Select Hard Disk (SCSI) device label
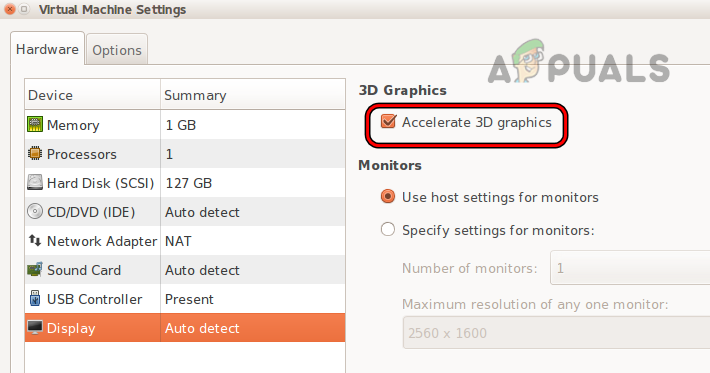 point(101,183)
